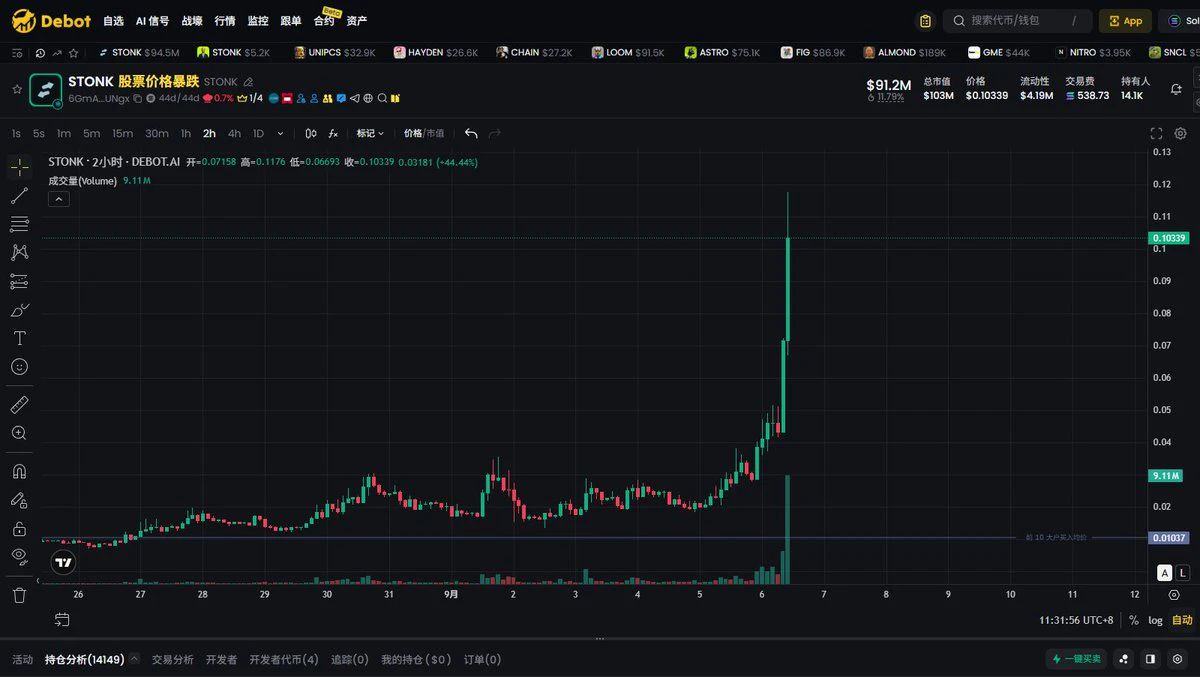Open indicators with the fx icon
Screen dimensions: 1200x677
[x=333, y=133]
